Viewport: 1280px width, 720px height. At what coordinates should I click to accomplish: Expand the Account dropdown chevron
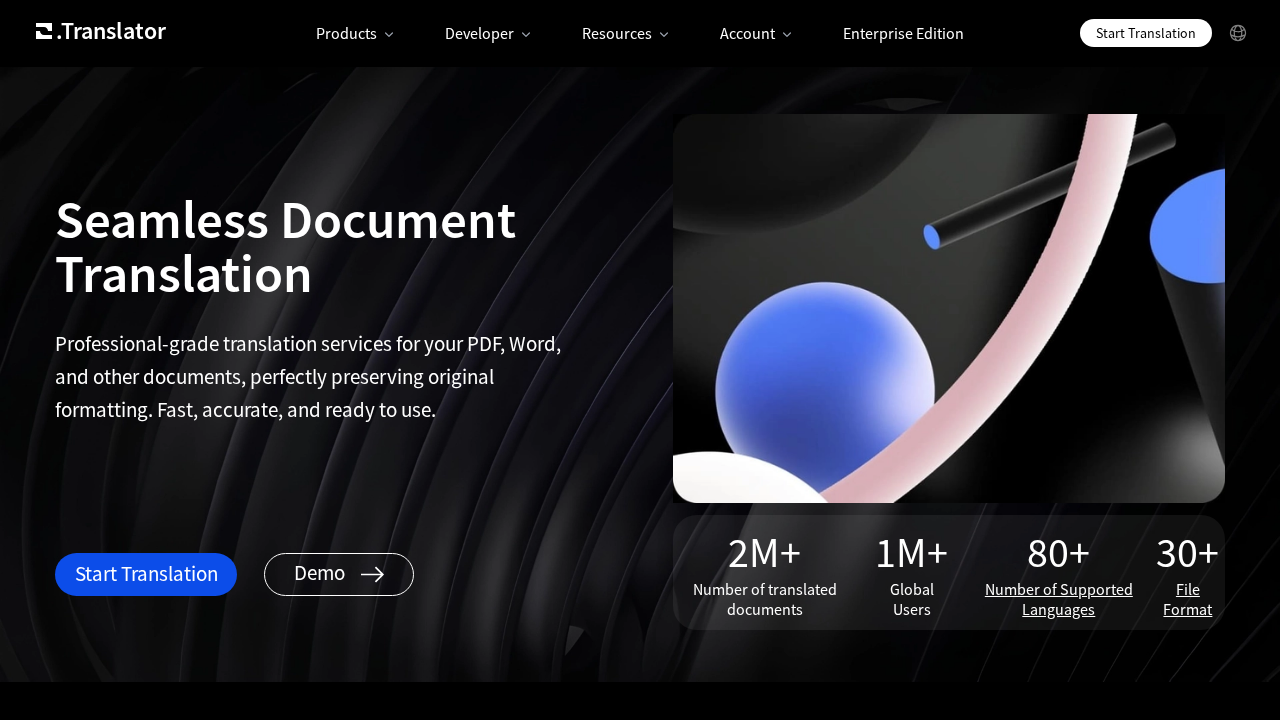[x=787, y=34]
